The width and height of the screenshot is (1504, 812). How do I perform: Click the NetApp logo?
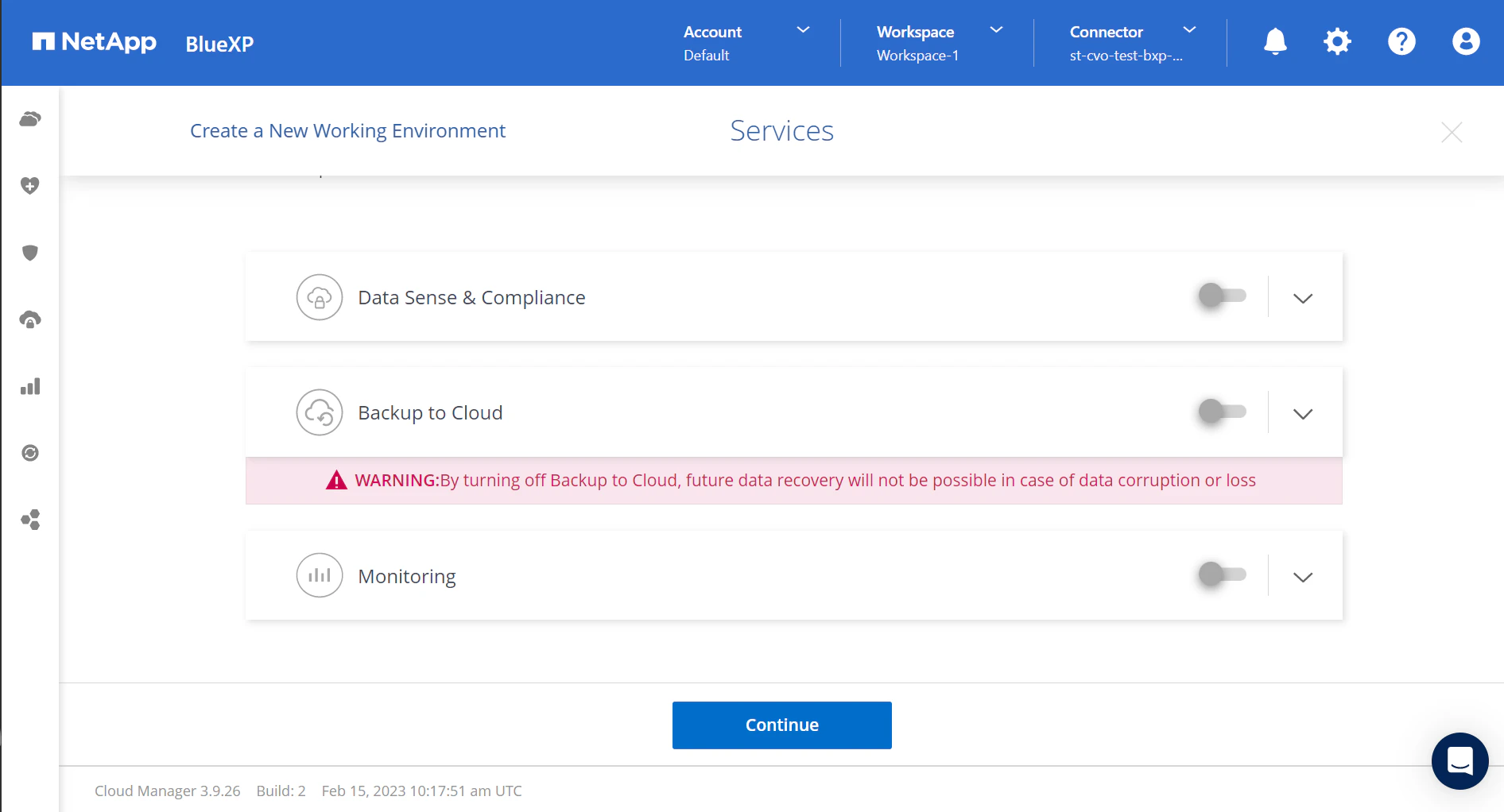(x=94, y=42)
